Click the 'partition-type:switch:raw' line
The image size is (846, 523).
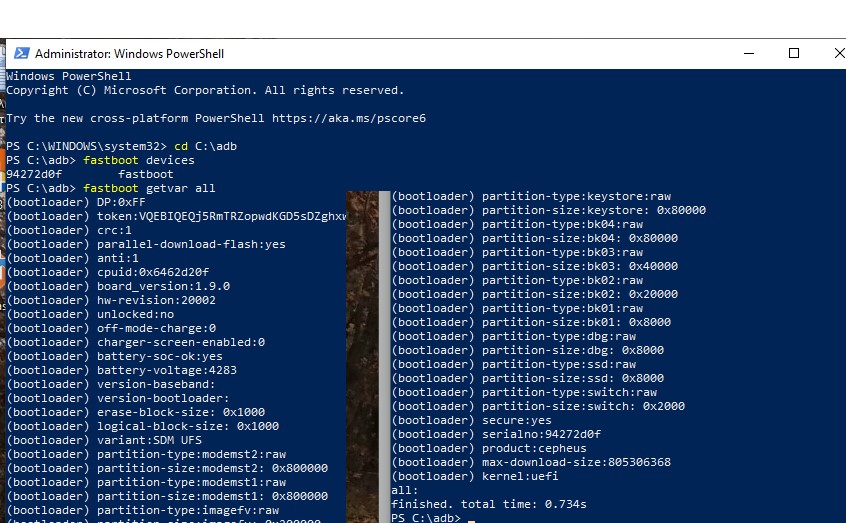[x=524, y=393]
